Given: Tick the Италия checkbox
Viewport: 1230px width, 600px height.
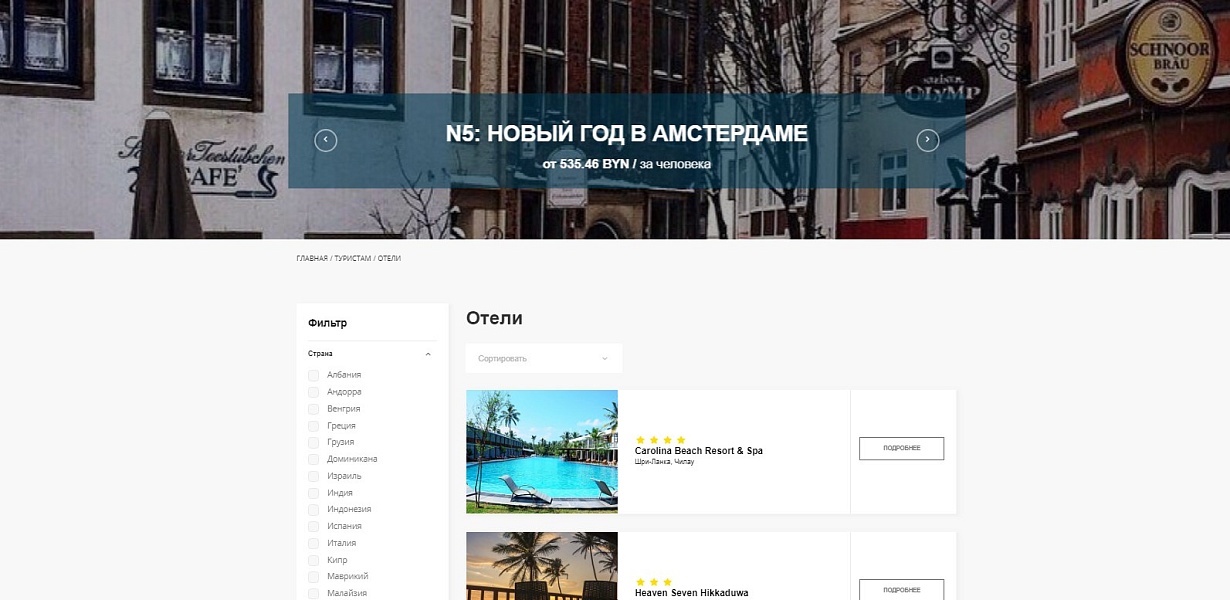Looking at the screenshot, I should click(x=314, y=543).
